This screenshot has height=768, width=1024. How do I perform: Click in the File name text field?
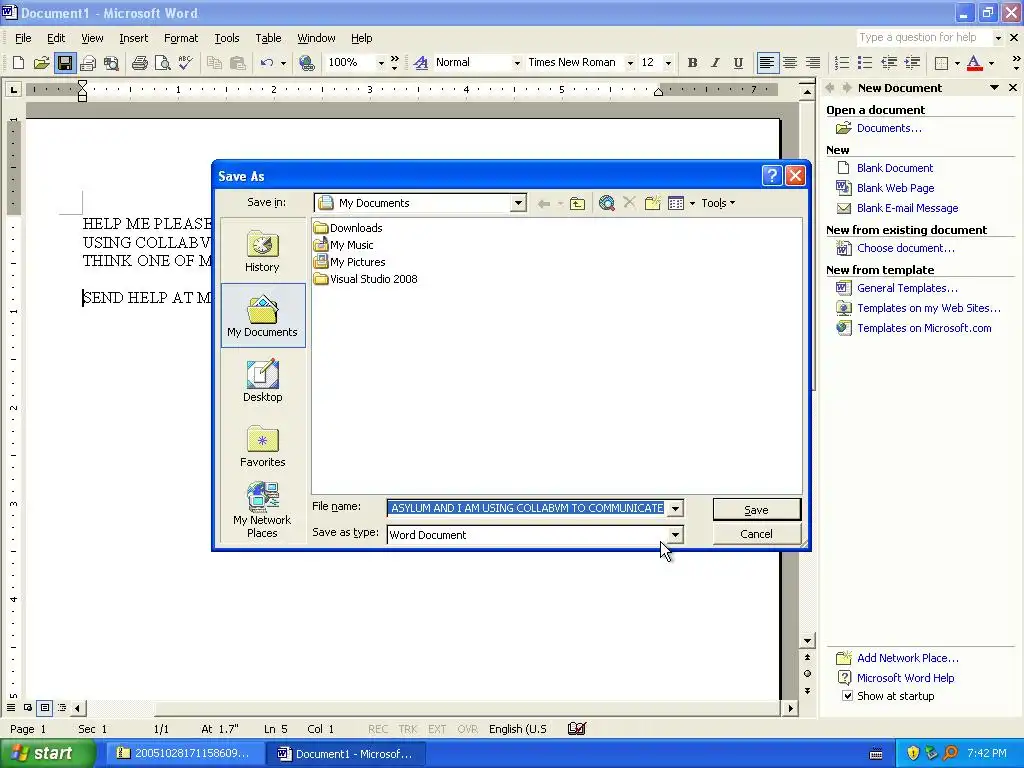526,508
